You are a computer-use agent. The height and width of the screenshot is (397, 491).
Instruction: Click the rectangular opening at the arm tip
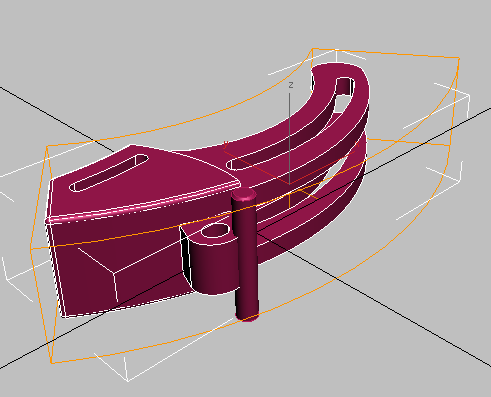tap(345, 87)
